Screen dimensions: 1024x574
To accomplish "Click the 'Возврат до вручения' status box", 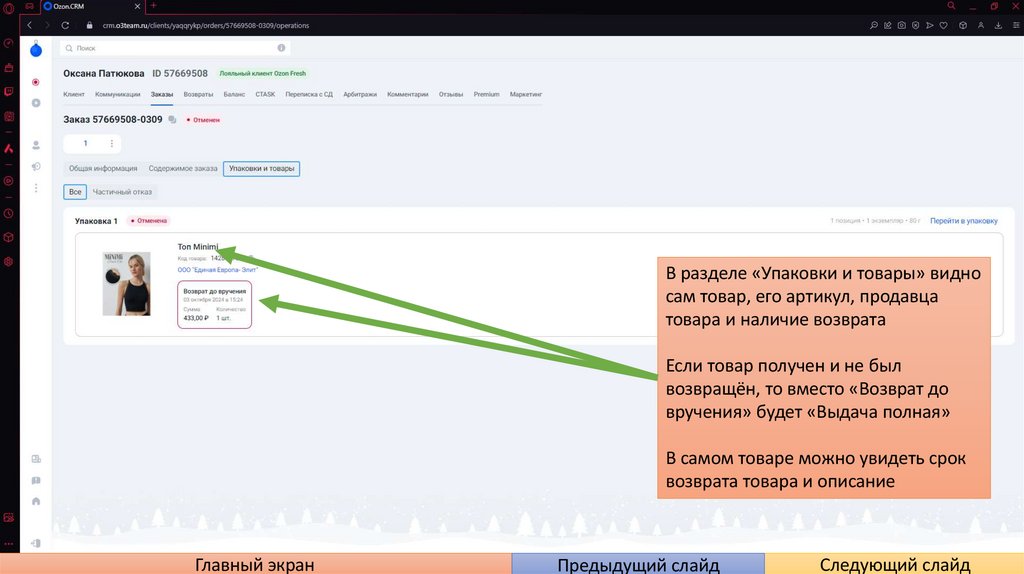I will point(214,304).
